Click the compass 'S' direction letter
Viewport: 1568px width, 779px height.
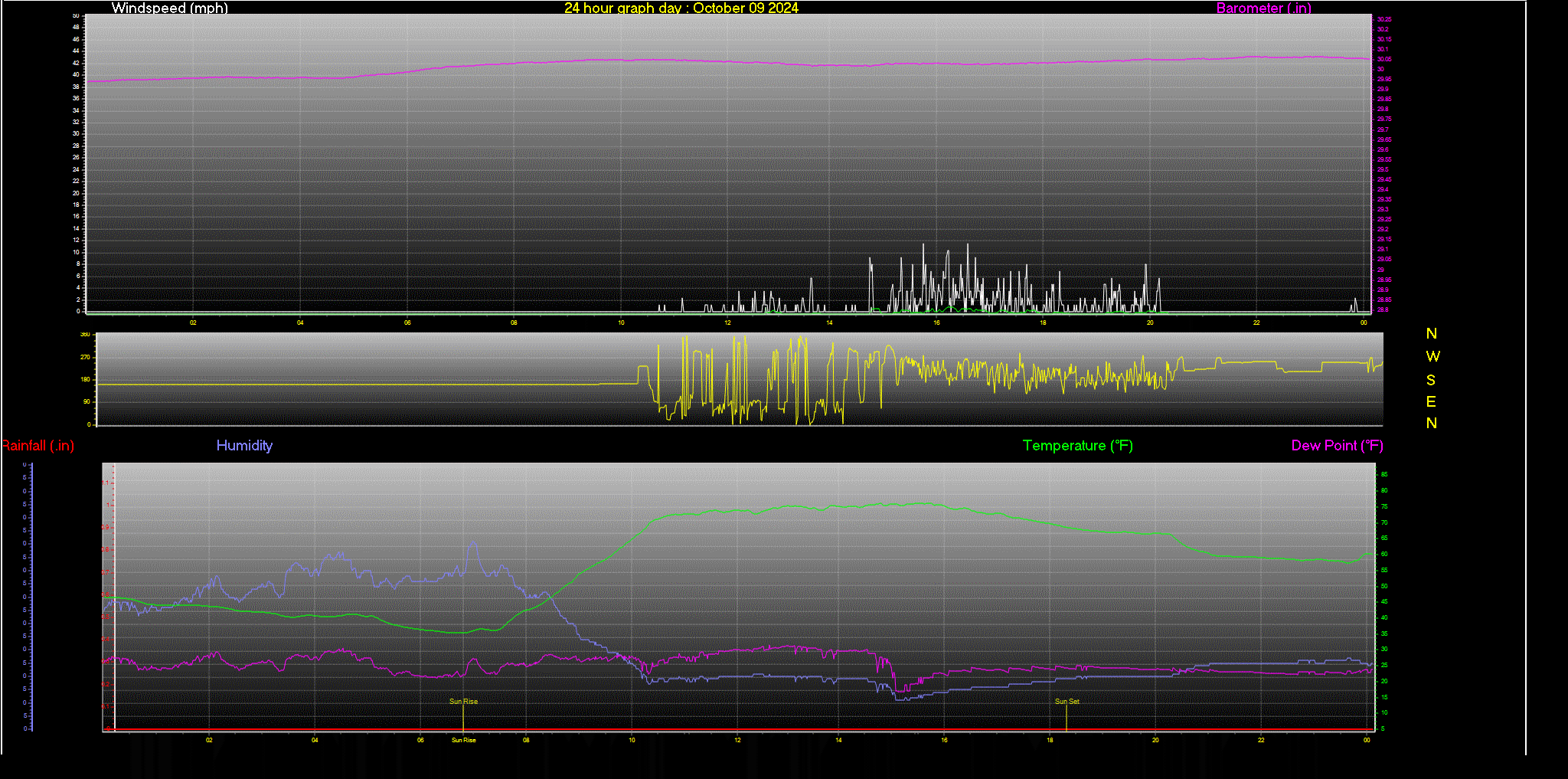pos(1431,380)
